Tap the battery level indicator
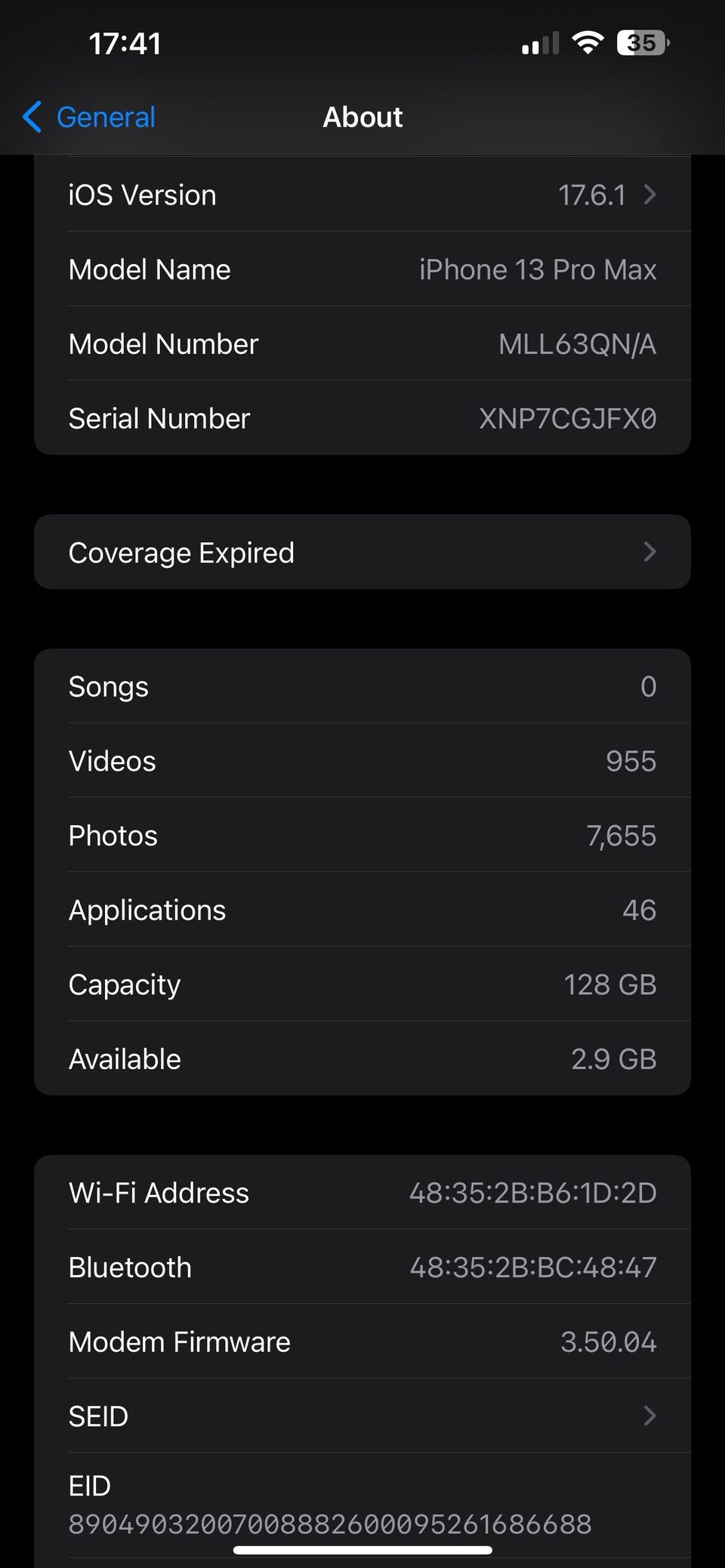 [643, 43]
